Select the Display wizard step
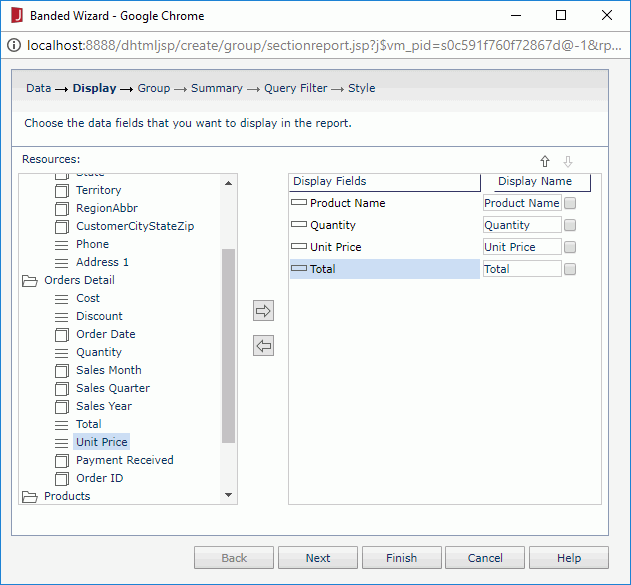 (95, 88)
